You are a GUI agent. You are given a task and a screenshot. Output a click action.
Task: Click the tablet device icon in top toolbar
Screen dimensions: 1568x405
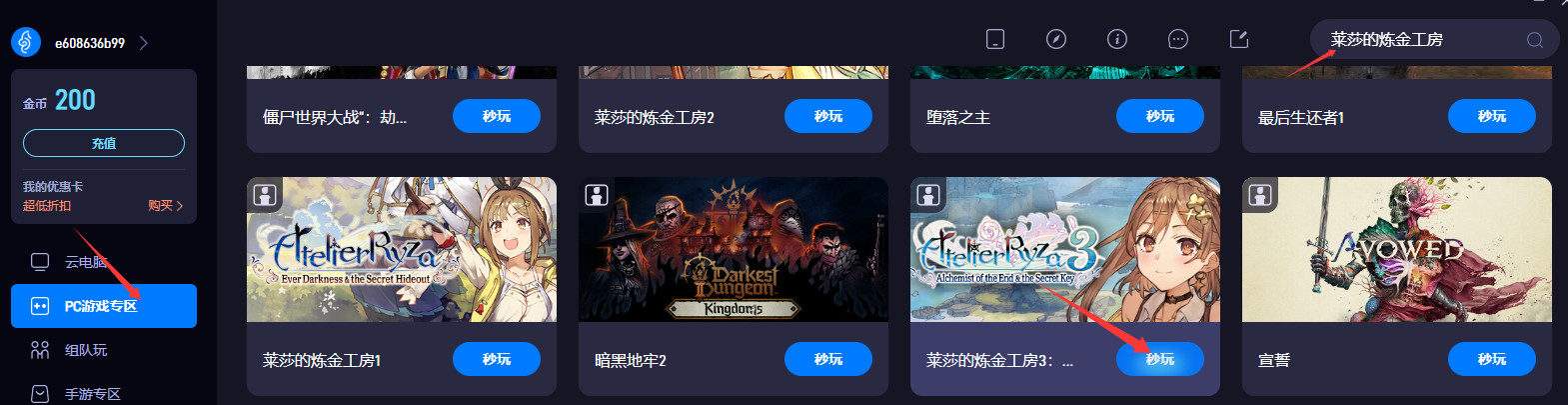tap(994, 39)
